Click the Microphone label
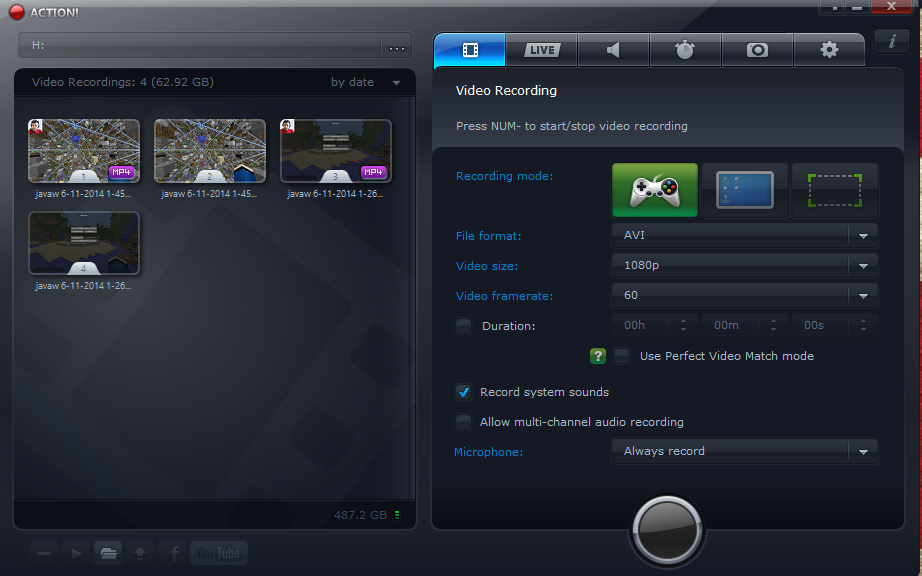Screen dimensions: 922x576 [x=488, y=452]
